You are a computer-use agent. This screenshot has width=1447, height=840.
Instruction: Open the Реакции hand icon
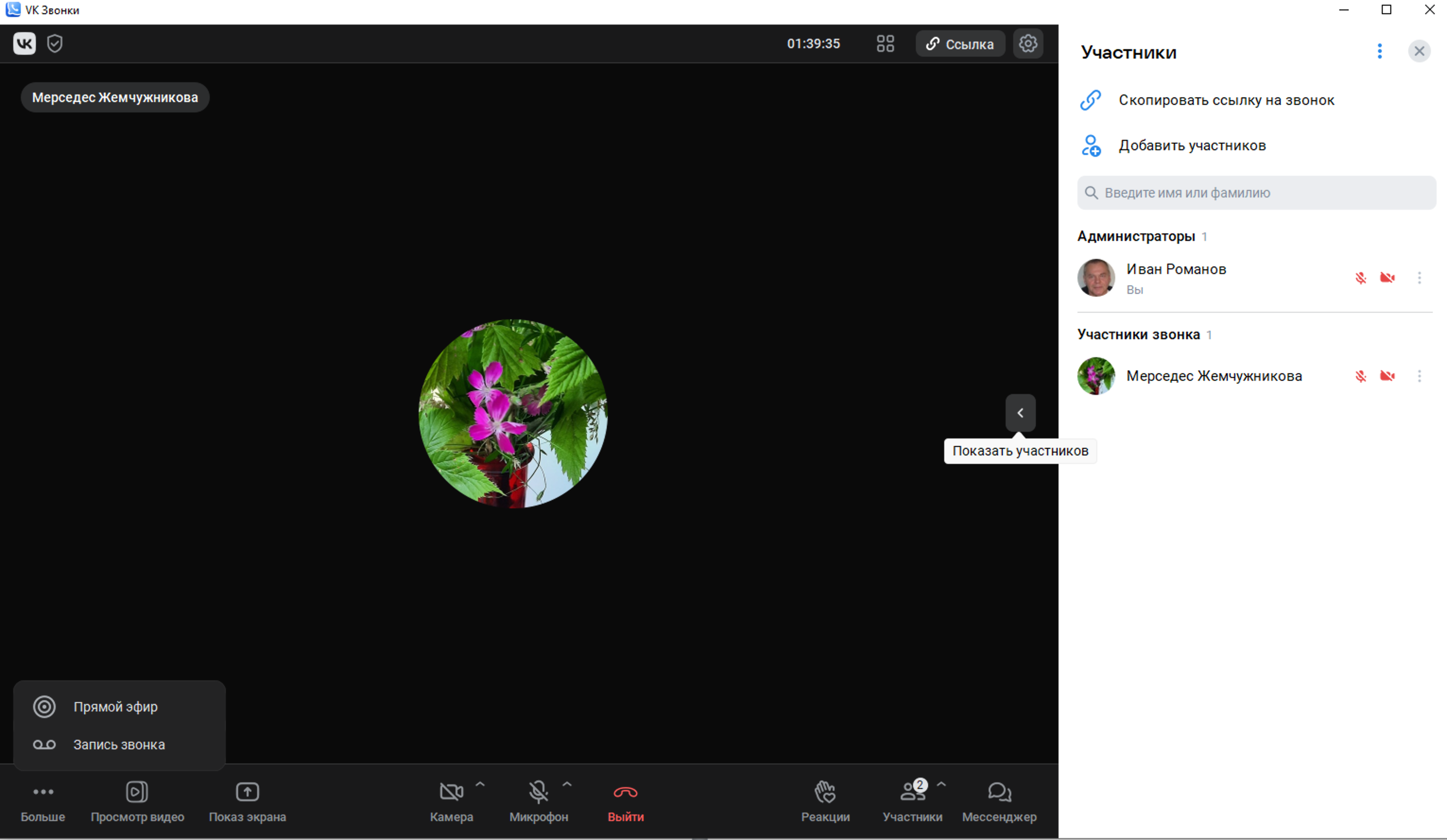pyautogui.click(x=825, y=792)
